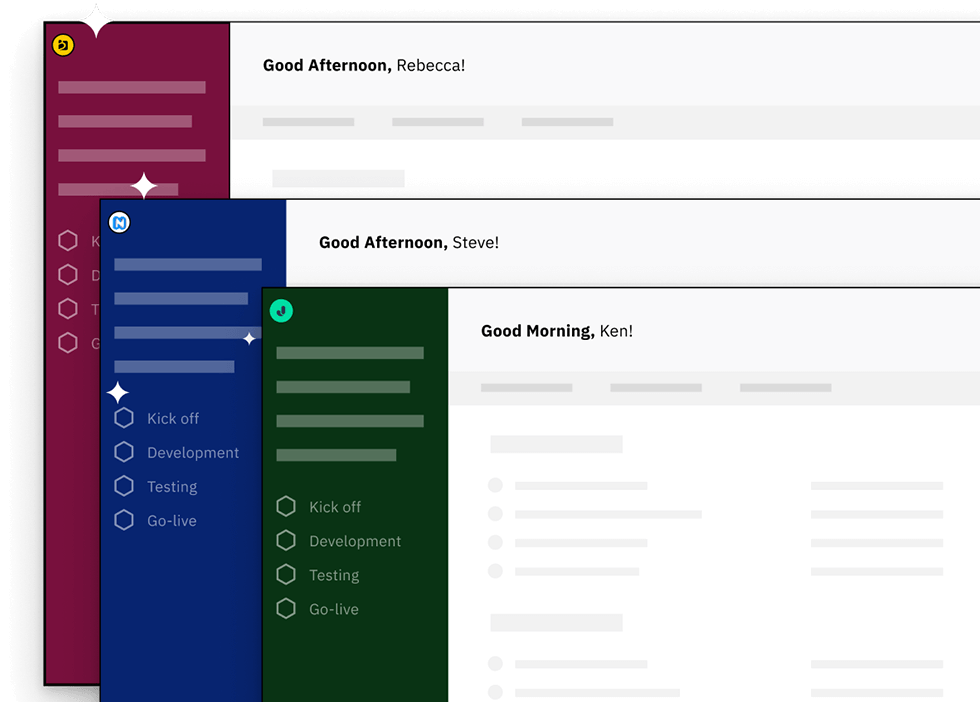Click the "Good Morning, Ken!" greeting
The height and width of the screenshot is (702, 980).
coord(557,331)
